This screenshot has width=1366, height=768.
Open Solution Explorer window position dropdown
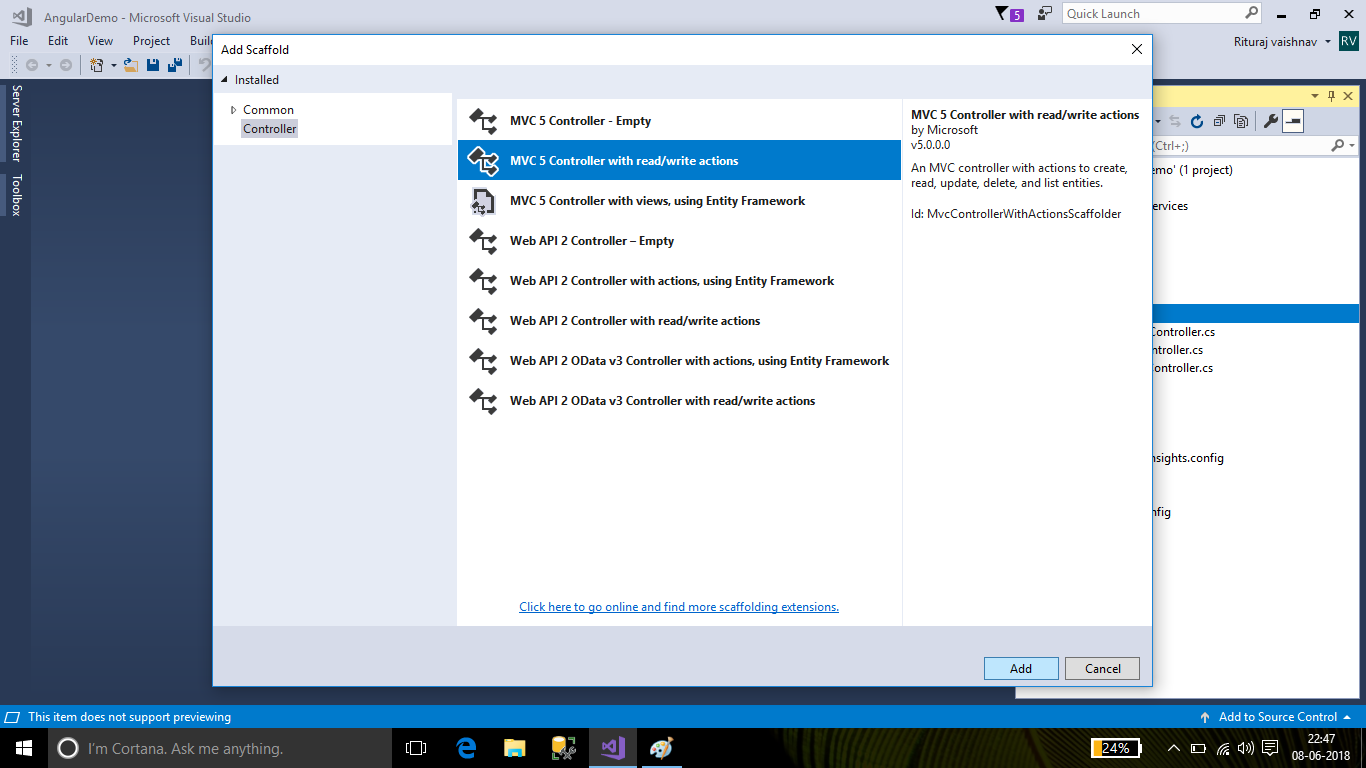pyautogui.click(x=1313, y=96)
